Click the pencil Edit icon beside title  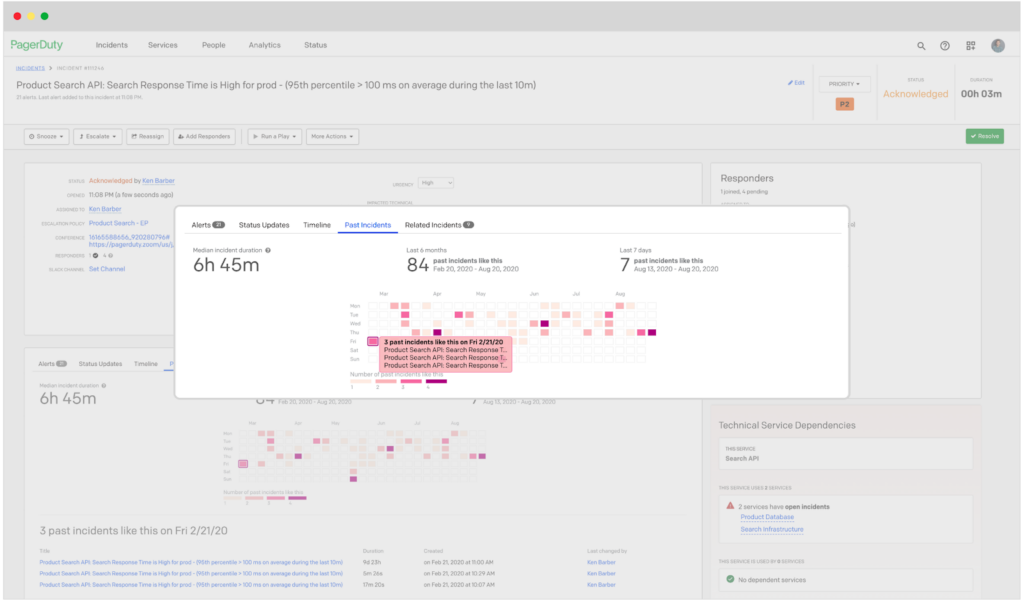click(x=796, y=83)
